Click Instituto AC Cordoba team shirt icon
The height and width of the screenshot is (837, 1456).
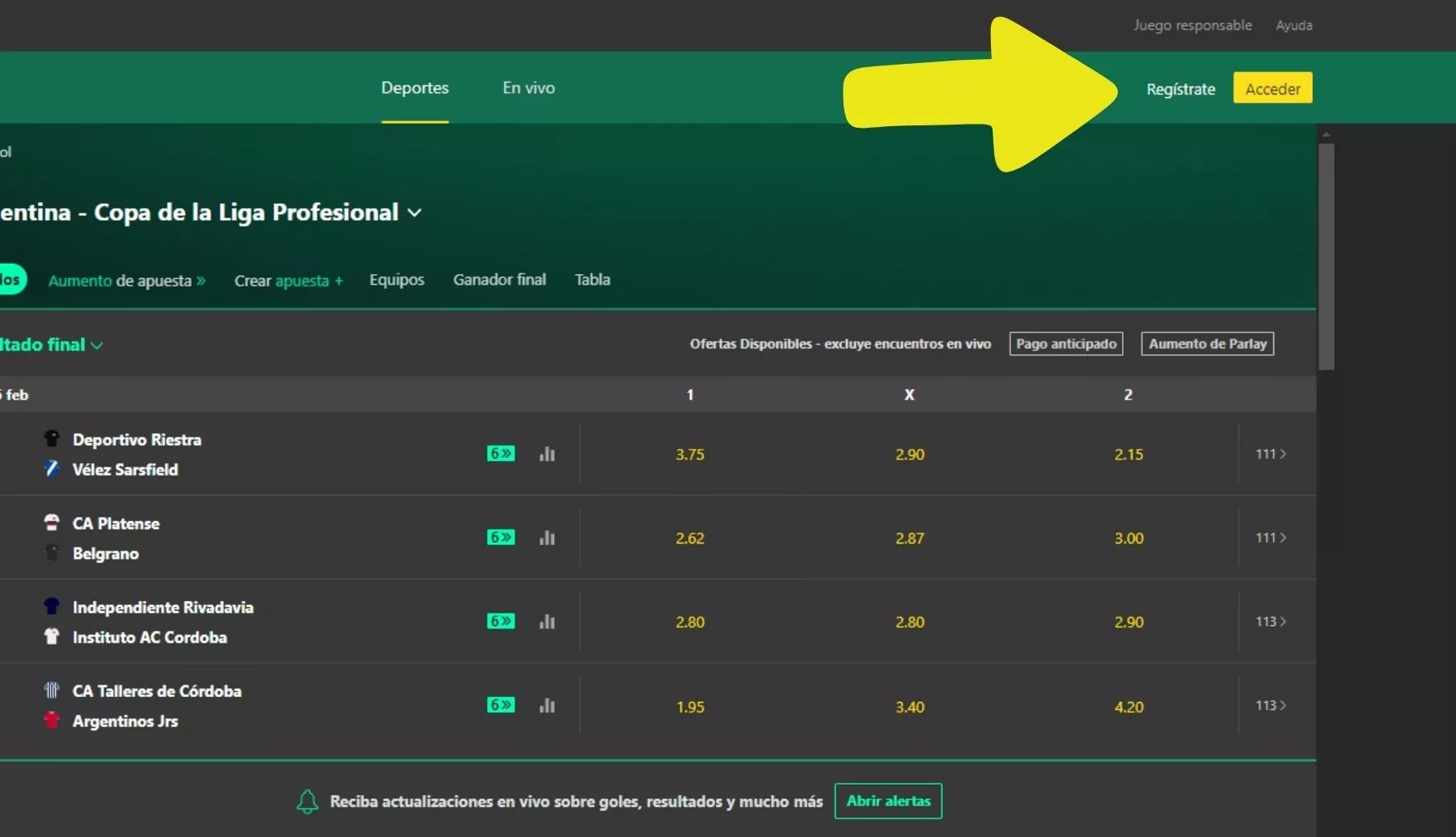point(52,636)
